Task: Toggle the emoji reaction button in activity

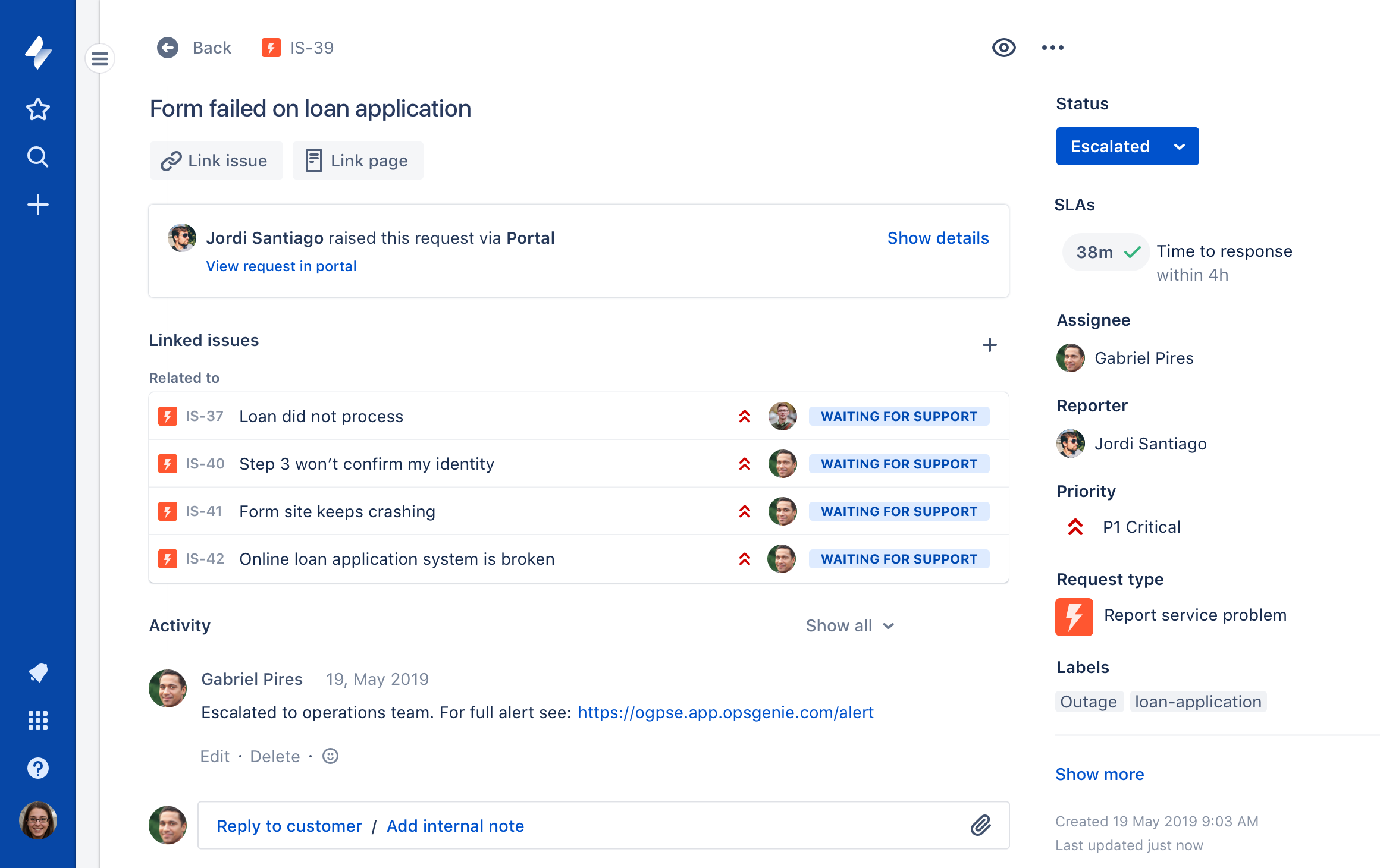Action: point(331,755)
